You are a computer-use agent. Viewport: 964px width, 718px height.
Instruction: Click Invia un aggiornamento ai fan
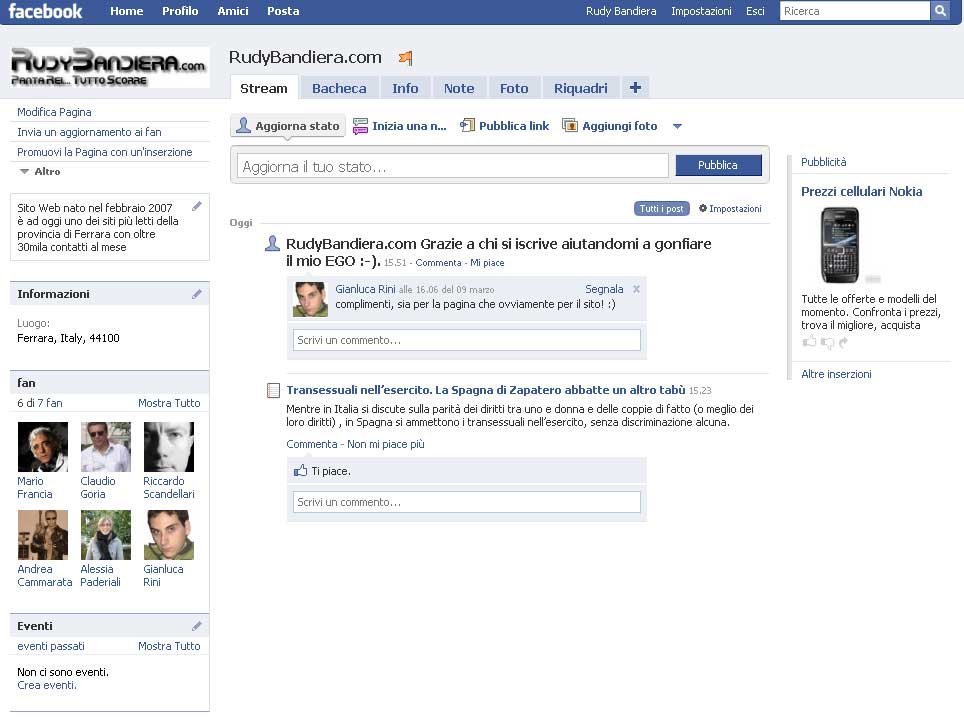click(89, 132)
